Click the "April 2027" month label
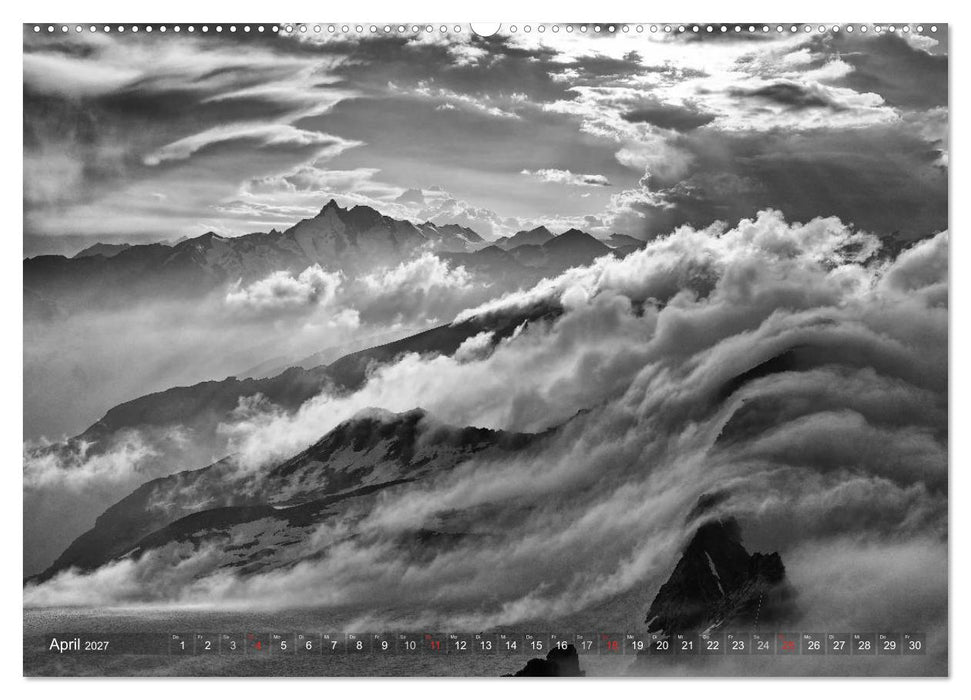 (79, 644)
